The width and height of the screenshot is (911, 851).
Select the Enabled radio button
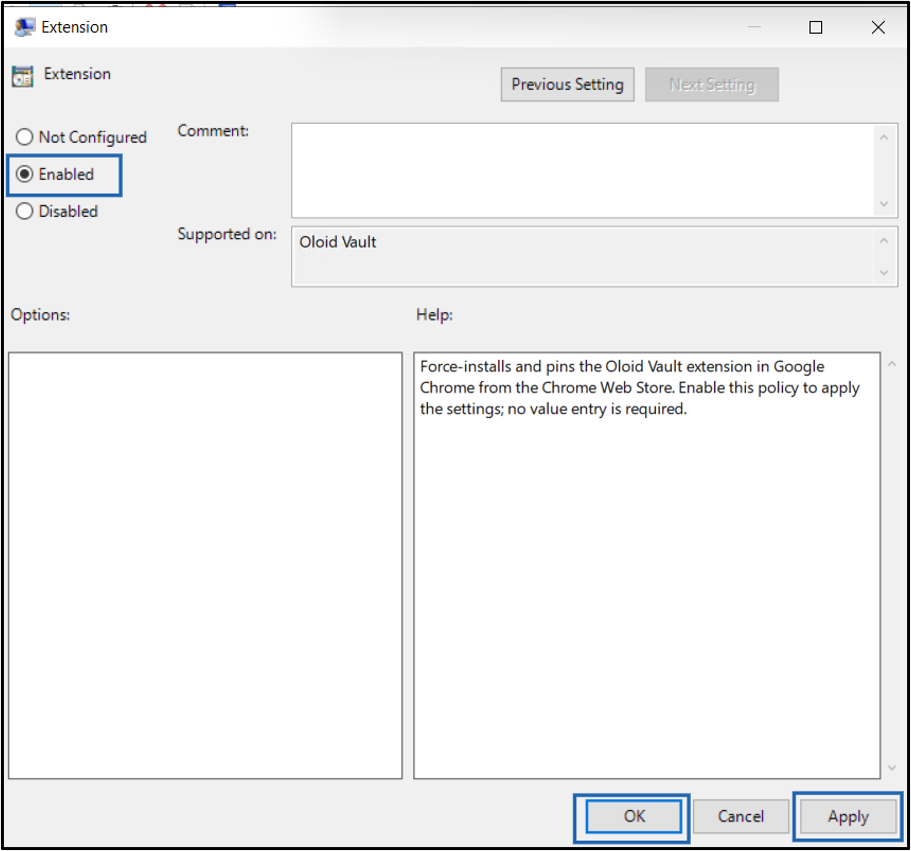[24, 174]
